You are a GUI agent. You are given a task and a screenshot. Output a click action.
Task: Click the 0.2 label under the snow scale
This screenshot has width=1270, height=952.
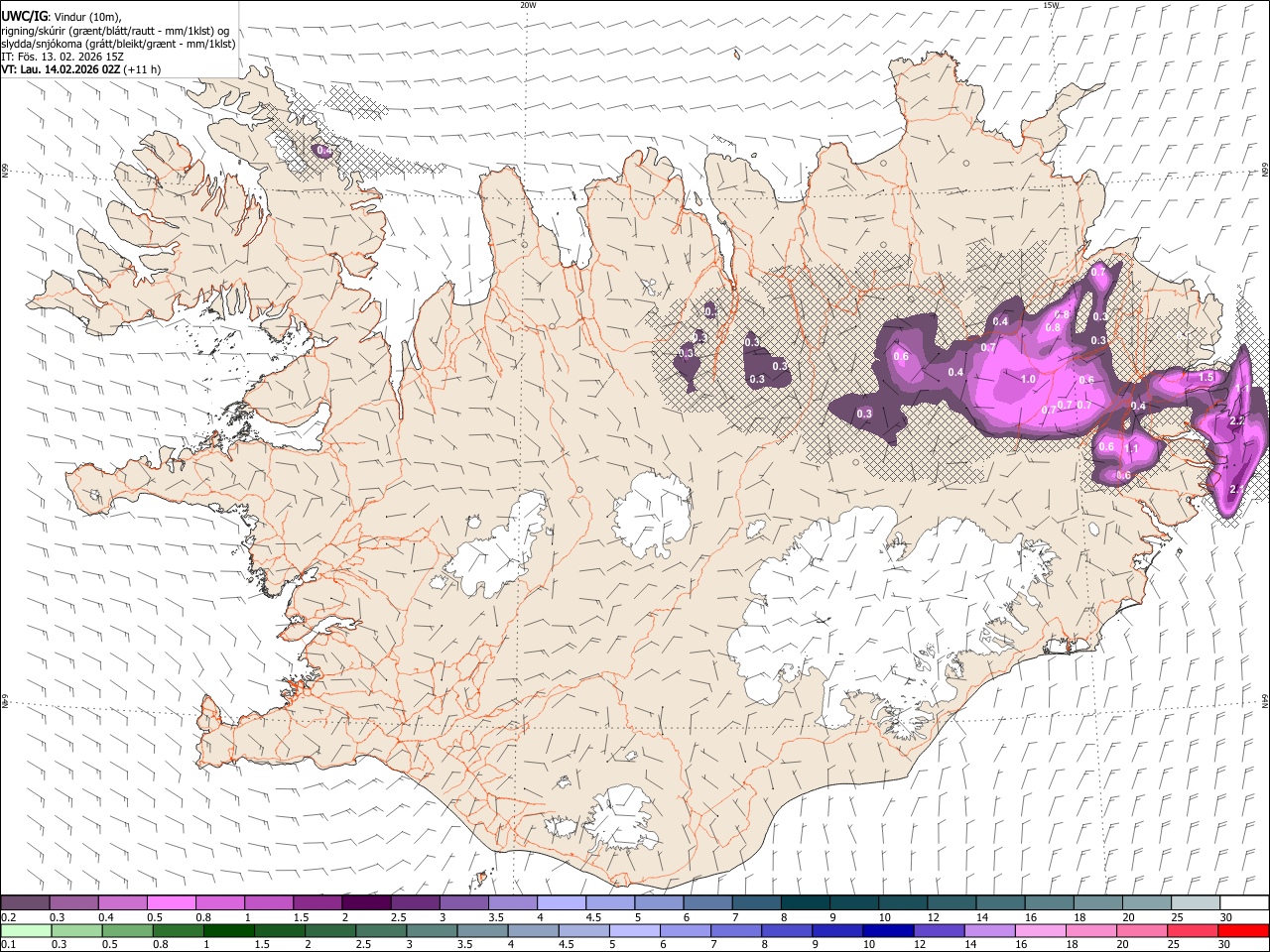click(x=7, y=916)
